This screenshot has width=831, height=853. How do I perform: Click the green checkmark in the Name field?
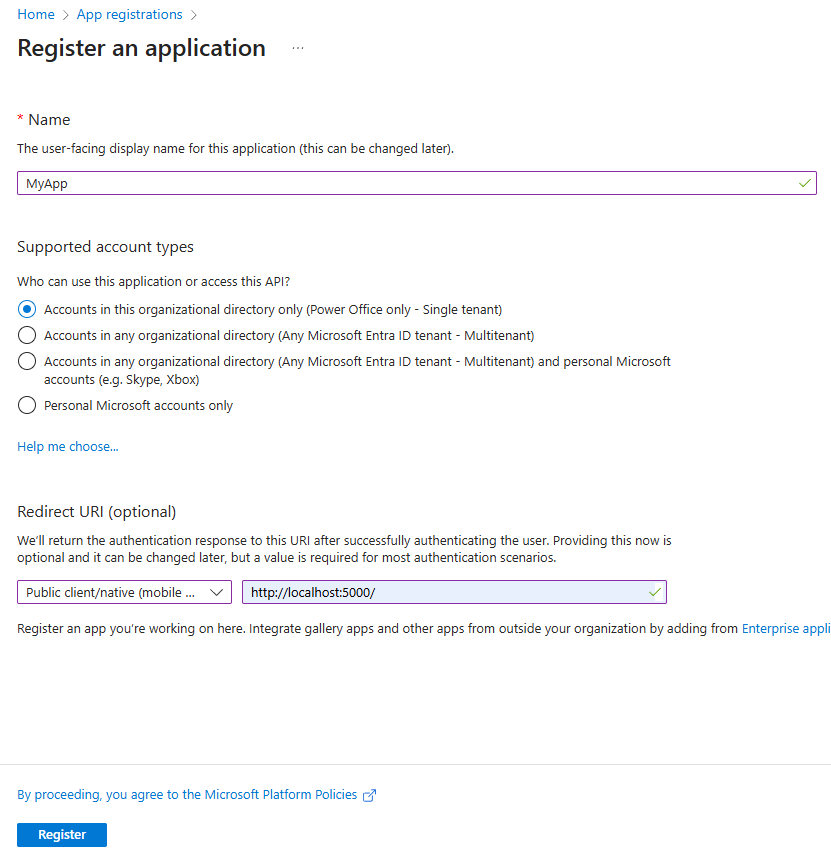coord(805,184)
